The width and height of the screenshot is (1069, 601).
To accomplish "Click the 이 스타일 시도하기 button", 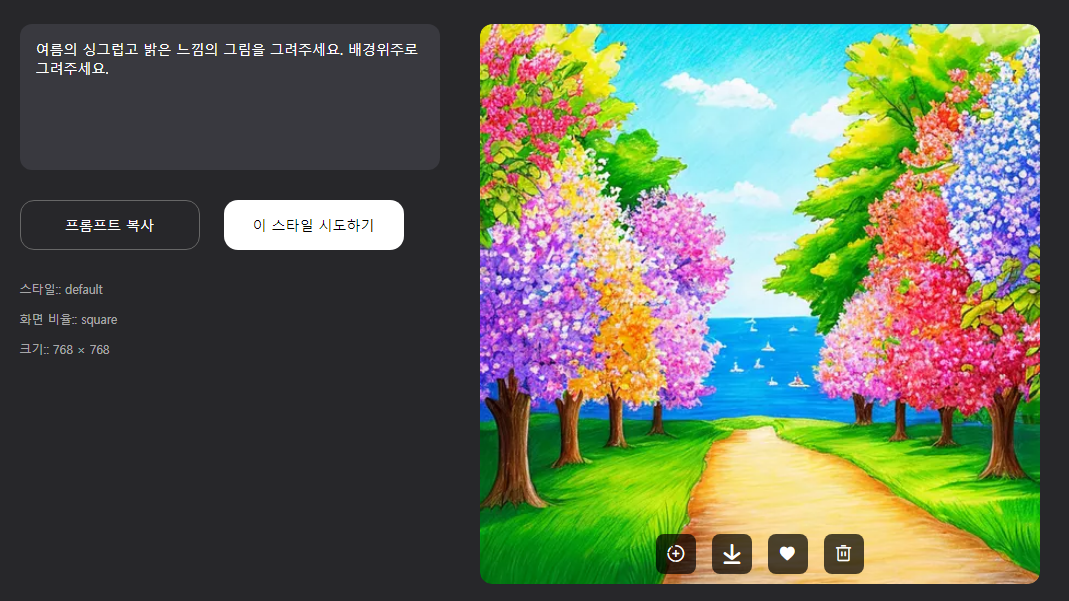I will tap(314, 225).
